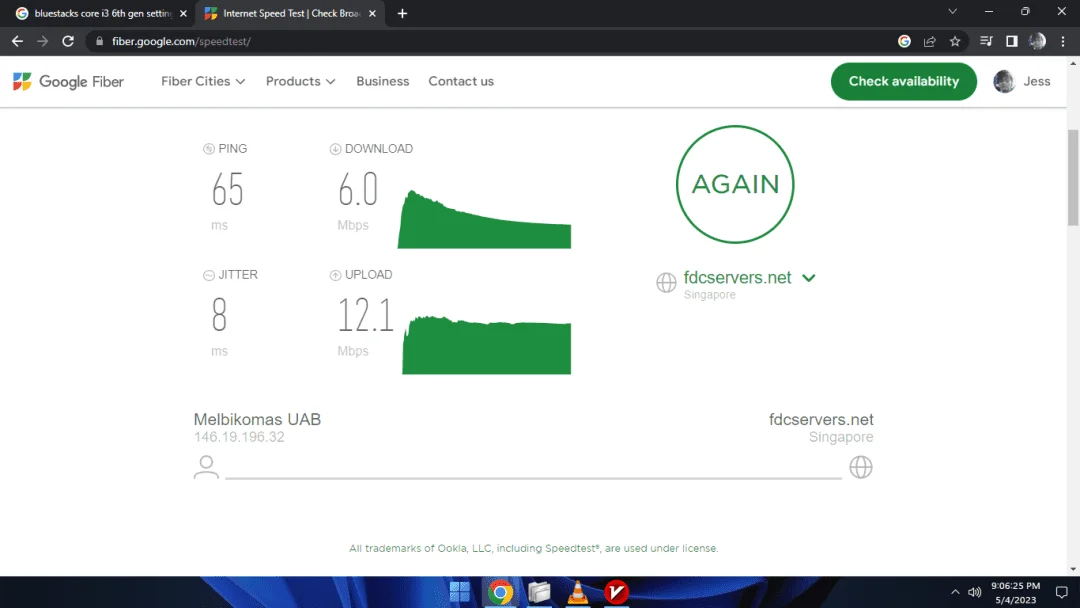Click the Check availability button
Viewport: 1080px width, 608px height.
[903, 81]
